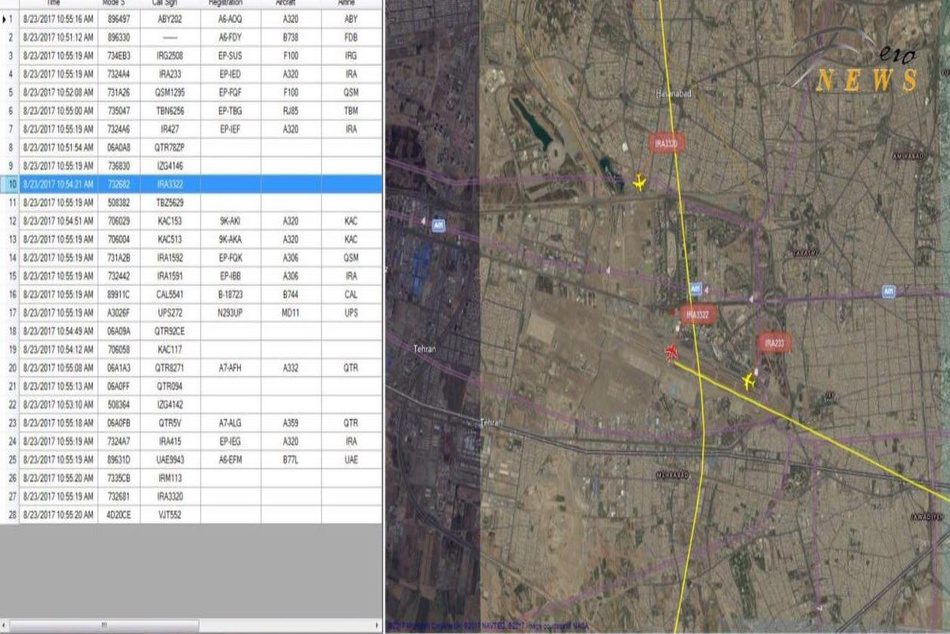
Task: Select the IRA3322 map label
Action: [698, 314]
